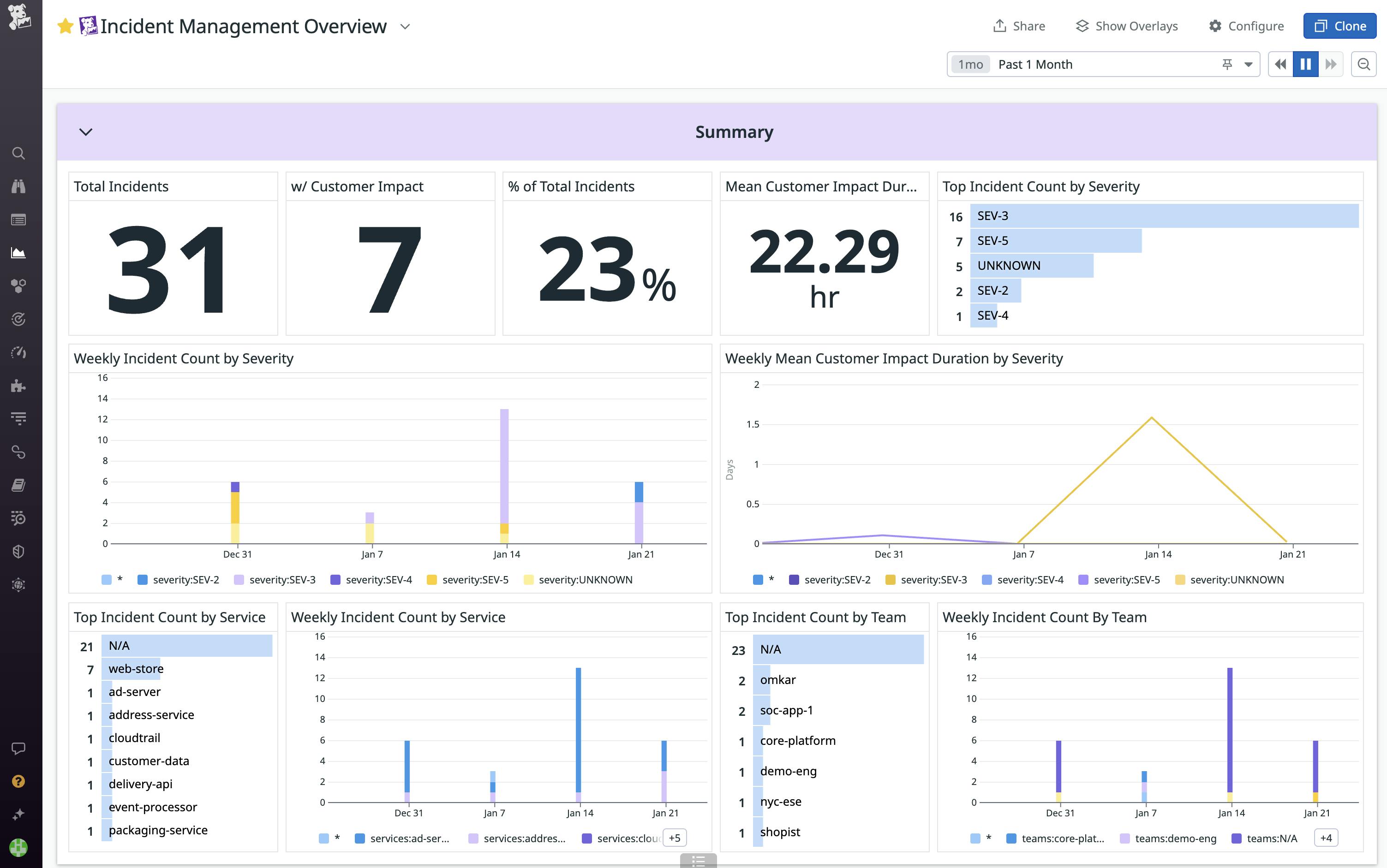
Task: Open the search icon in the sidebar
Action: click(18, 153)
